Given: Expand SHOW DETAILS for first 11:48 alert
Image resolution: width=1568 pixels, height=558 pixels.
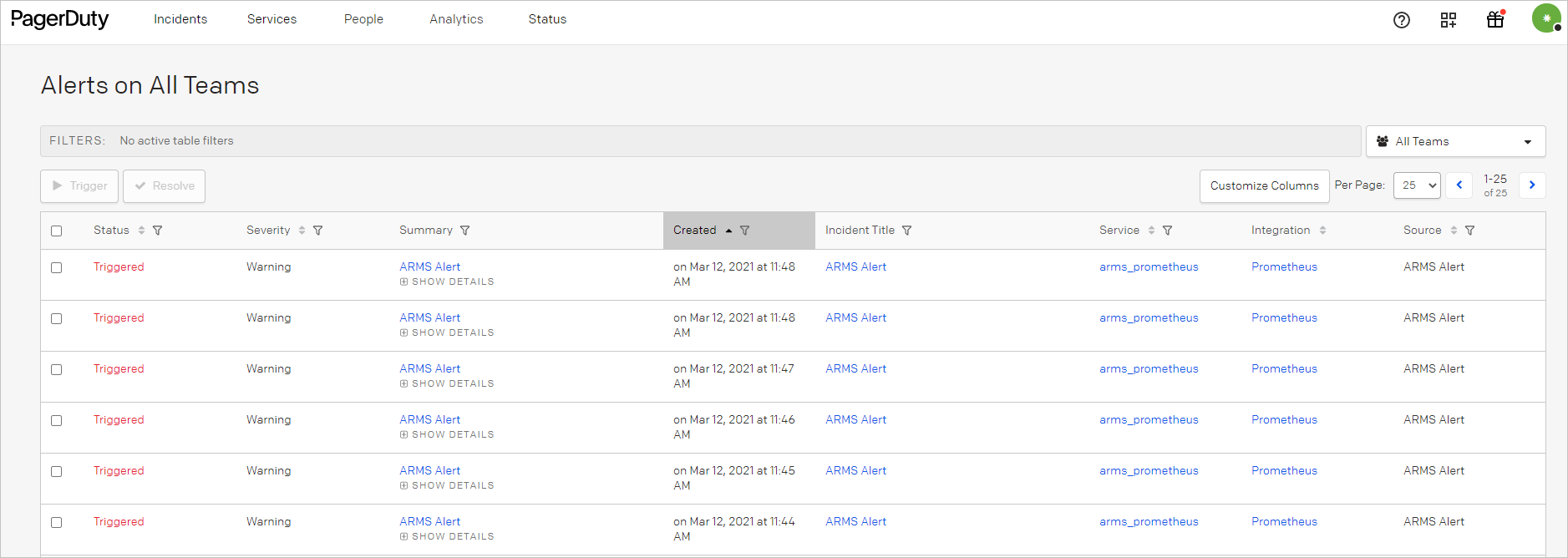Looking at the screenshot, I should click(x=447, y=282).
